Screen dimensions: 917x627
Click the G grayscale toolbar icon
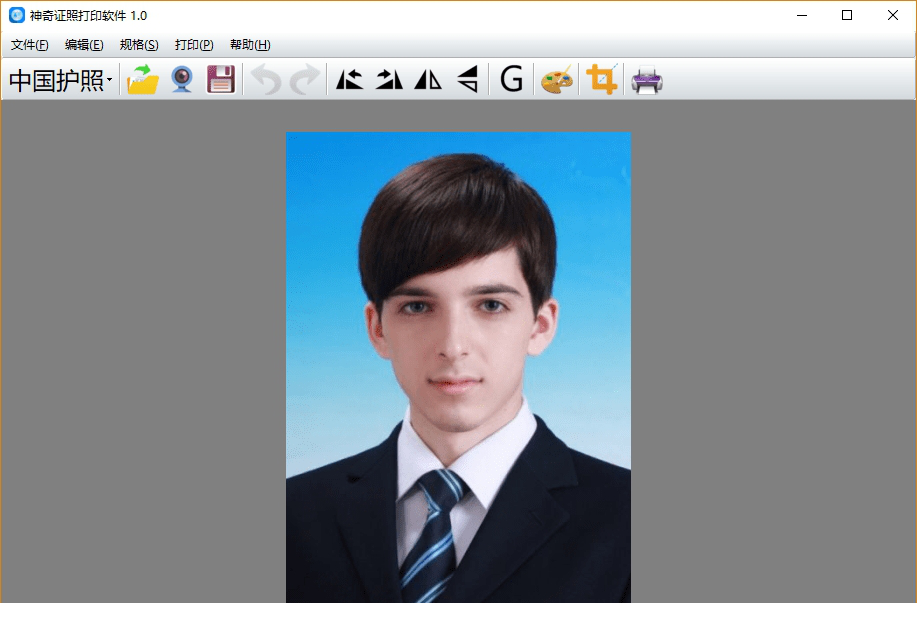[511, 80]
